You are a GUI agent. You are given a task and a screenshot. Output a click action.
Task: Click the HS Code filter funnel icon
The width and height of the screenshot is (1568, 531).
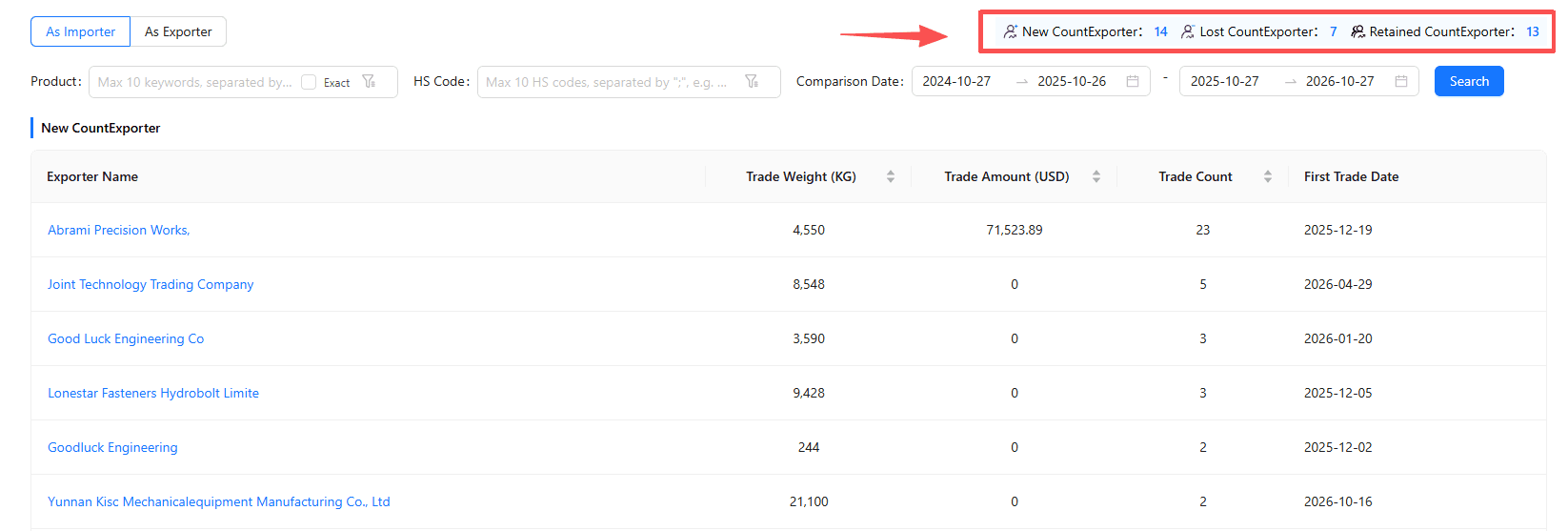pyautogui.click(x=752, y=82)
